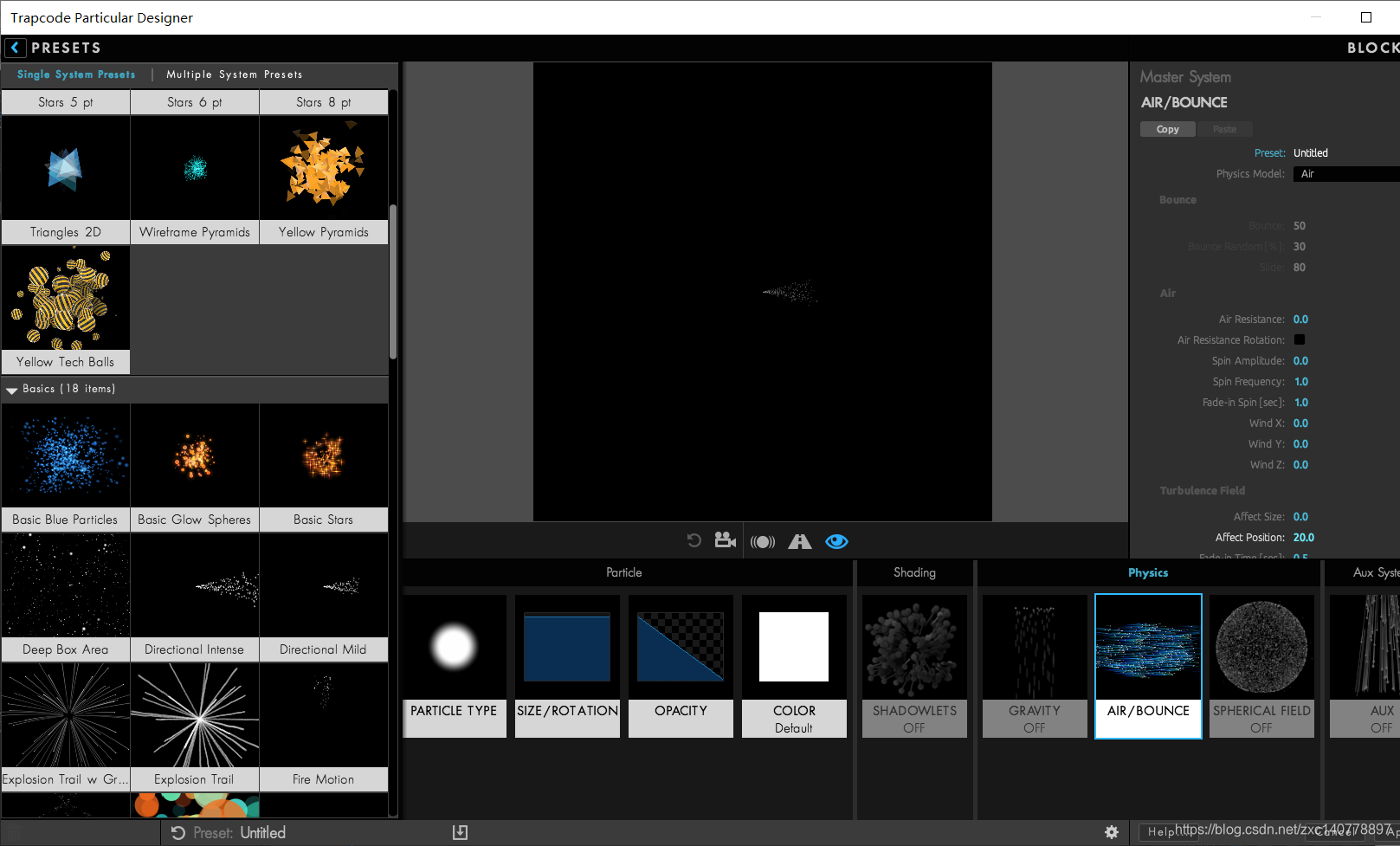The height and width of the screenshot is (846, 1400).
Task: Enable the GRAVITY block
Action: pos(1035,666)
